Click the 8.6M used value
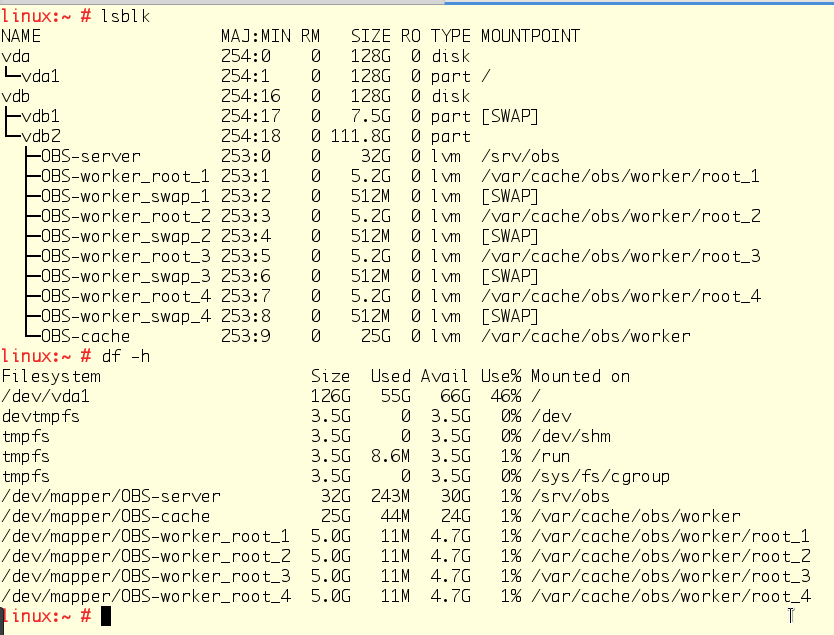 pos(390,456)
